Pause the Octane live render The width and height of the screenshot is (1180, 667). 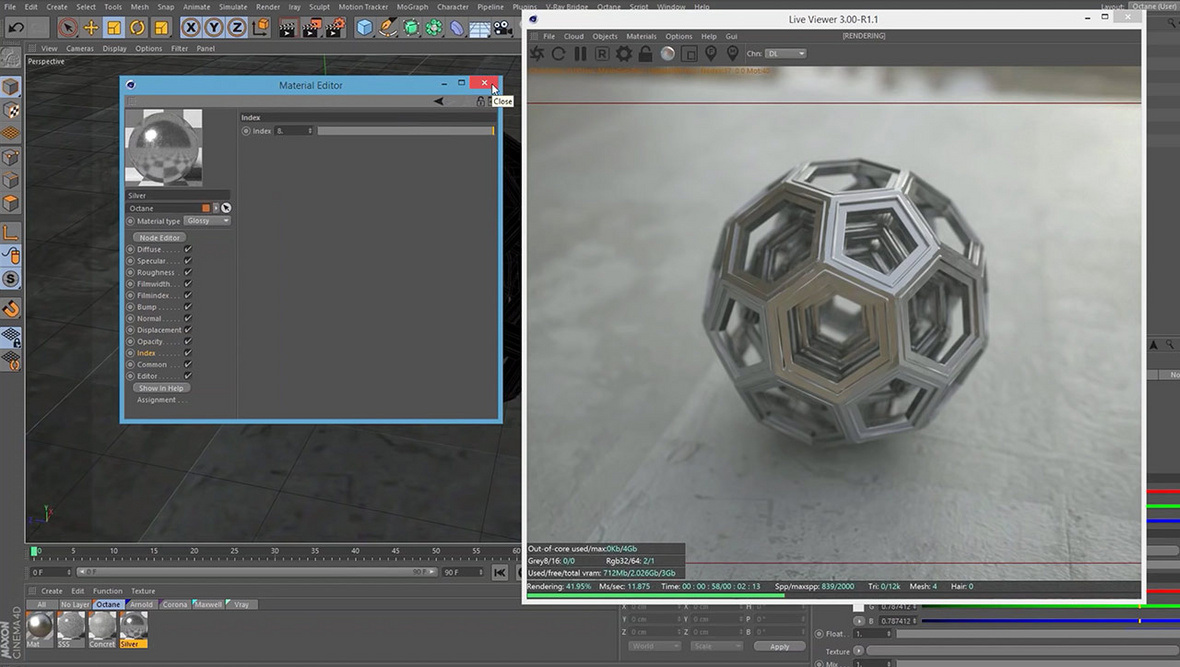pyautogui.click(x=581, y=54)
